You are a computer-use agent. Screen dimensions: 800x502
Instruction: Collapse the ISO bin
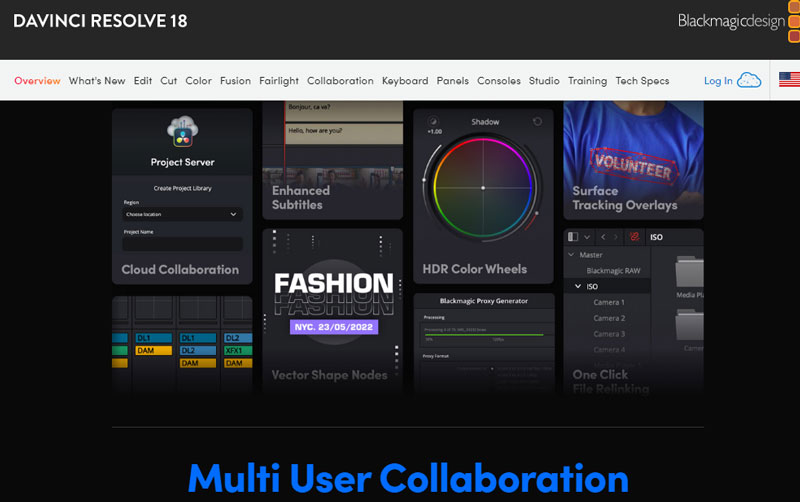pyautogui.click(x=578, y=286)
